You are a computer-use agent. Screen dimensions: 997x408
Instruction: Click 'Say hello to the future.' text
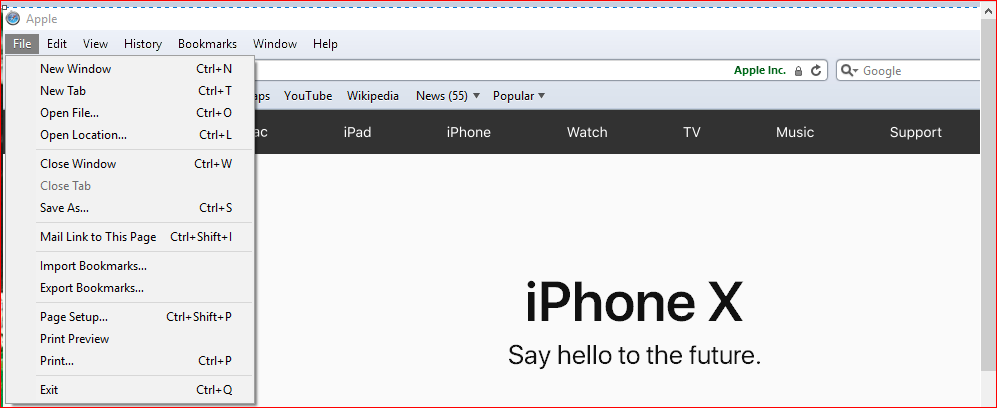(x=634, y=355)
